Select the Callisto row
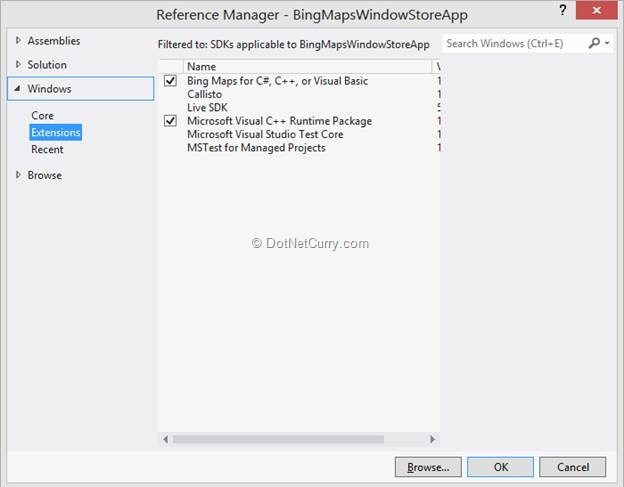Image resolution: width=624 pixels, height=487 pixels. coord(299,94)
